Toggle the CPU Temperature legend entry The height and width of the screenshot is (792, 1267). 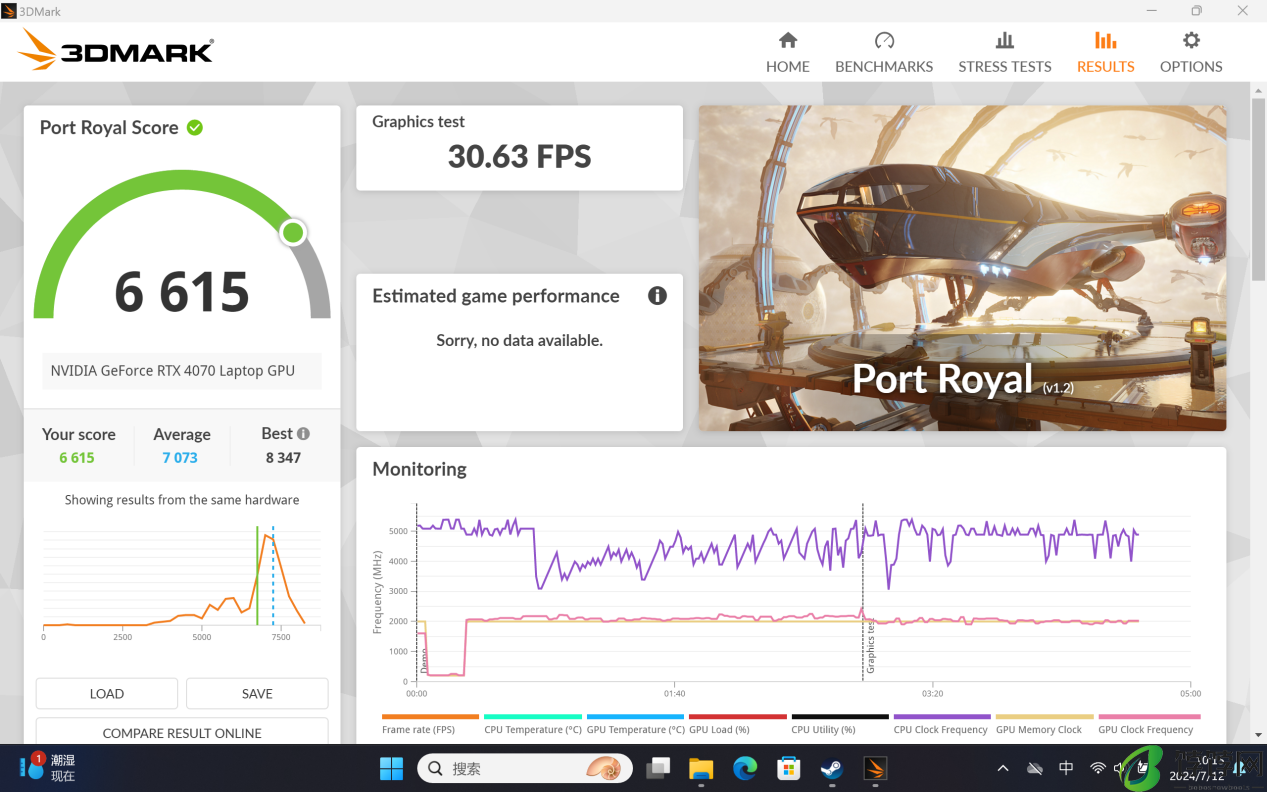pyautogui.click(x=533, y=724)
